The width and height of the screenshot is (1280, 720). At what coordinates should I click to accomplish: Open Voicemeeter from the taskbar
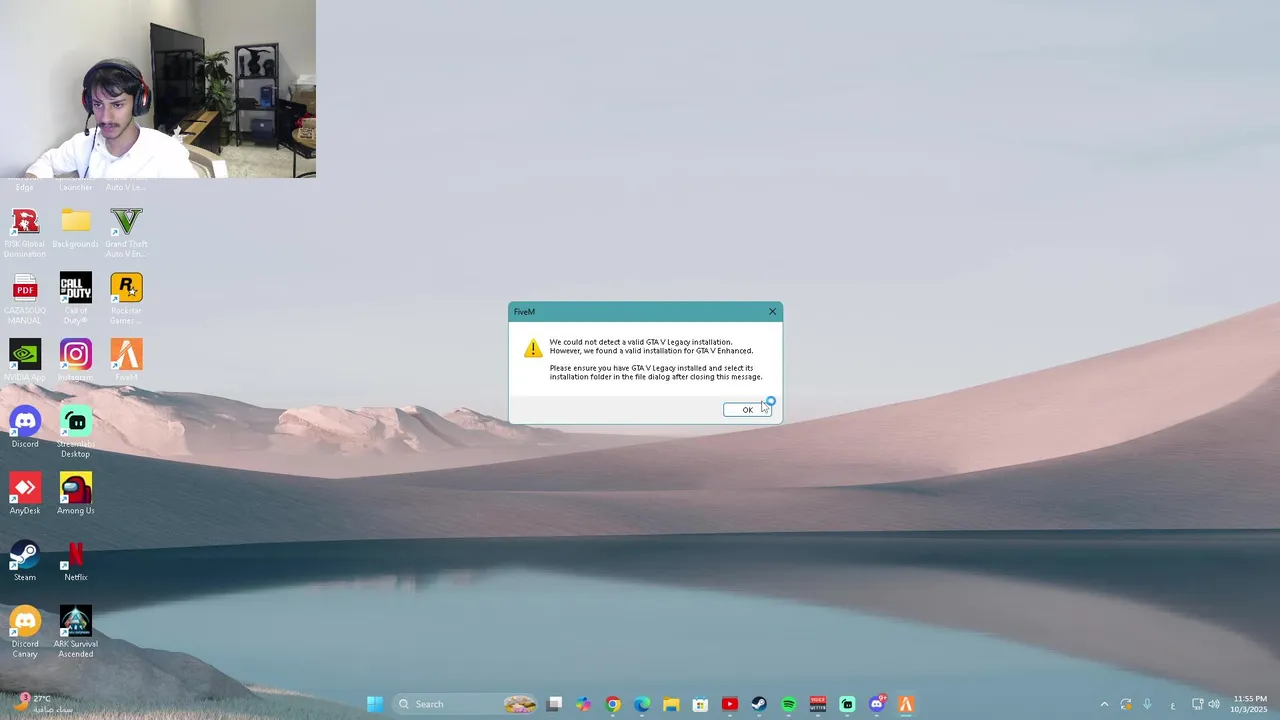(818, 704)
